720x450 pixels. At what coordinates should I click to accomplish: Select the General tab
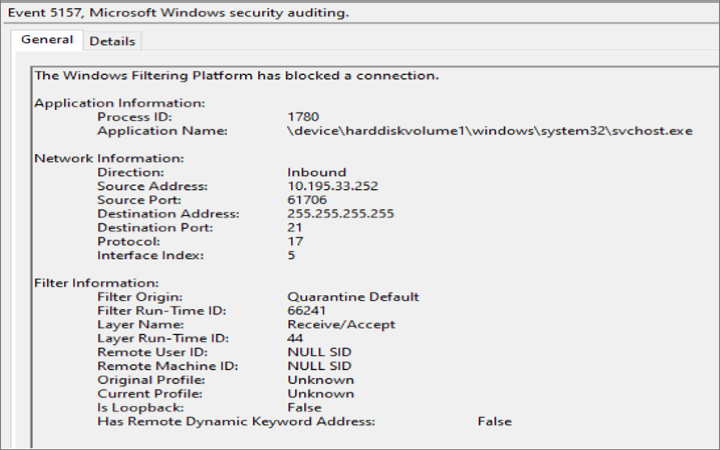47,40
